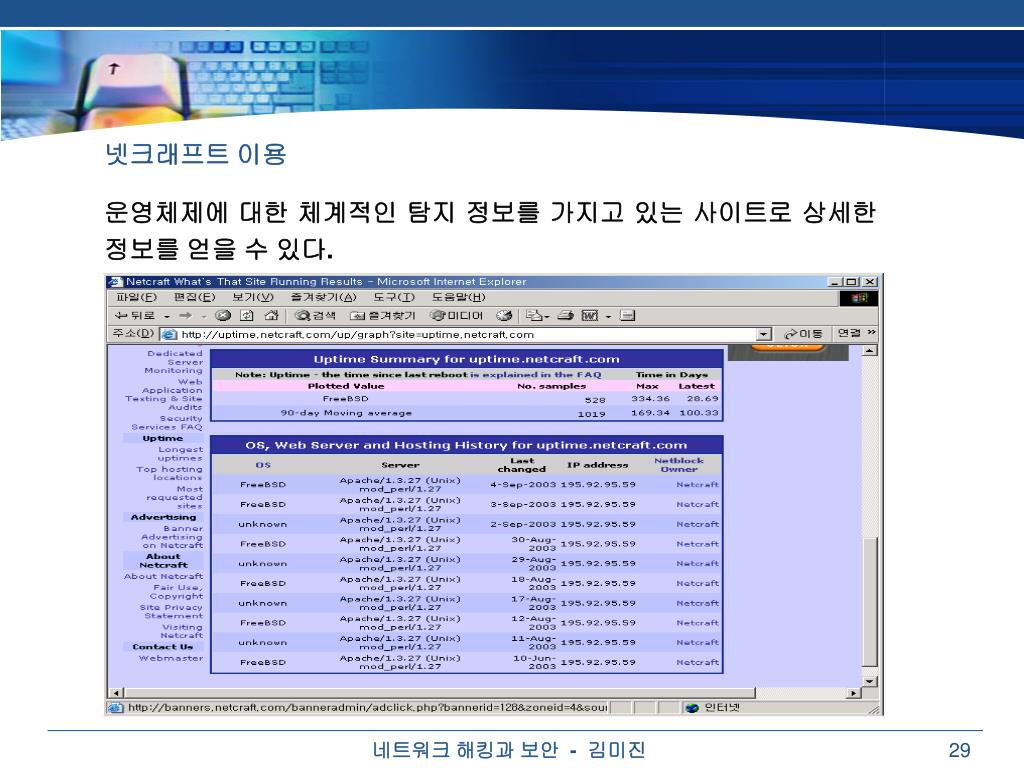Click the Forward arrow in IE toolbar

185,315
